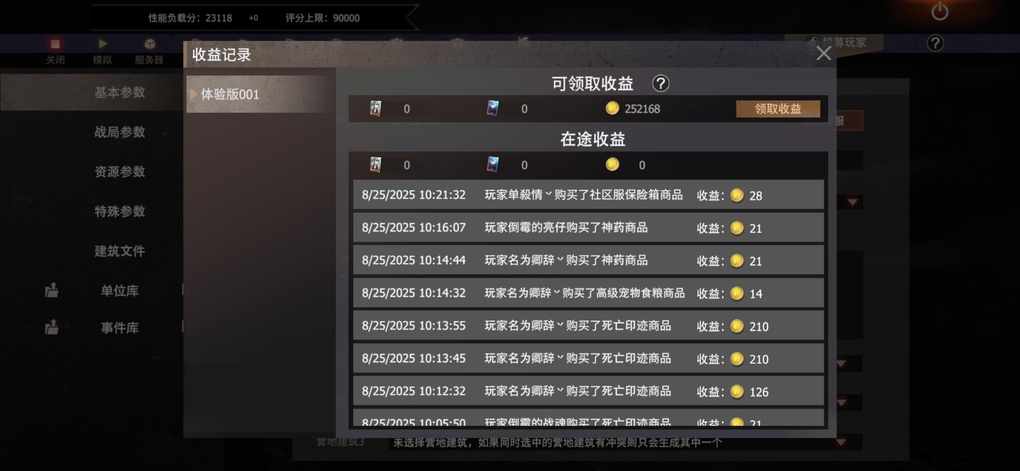Switch to 特殊参数 settings

[x=120, y=211]
